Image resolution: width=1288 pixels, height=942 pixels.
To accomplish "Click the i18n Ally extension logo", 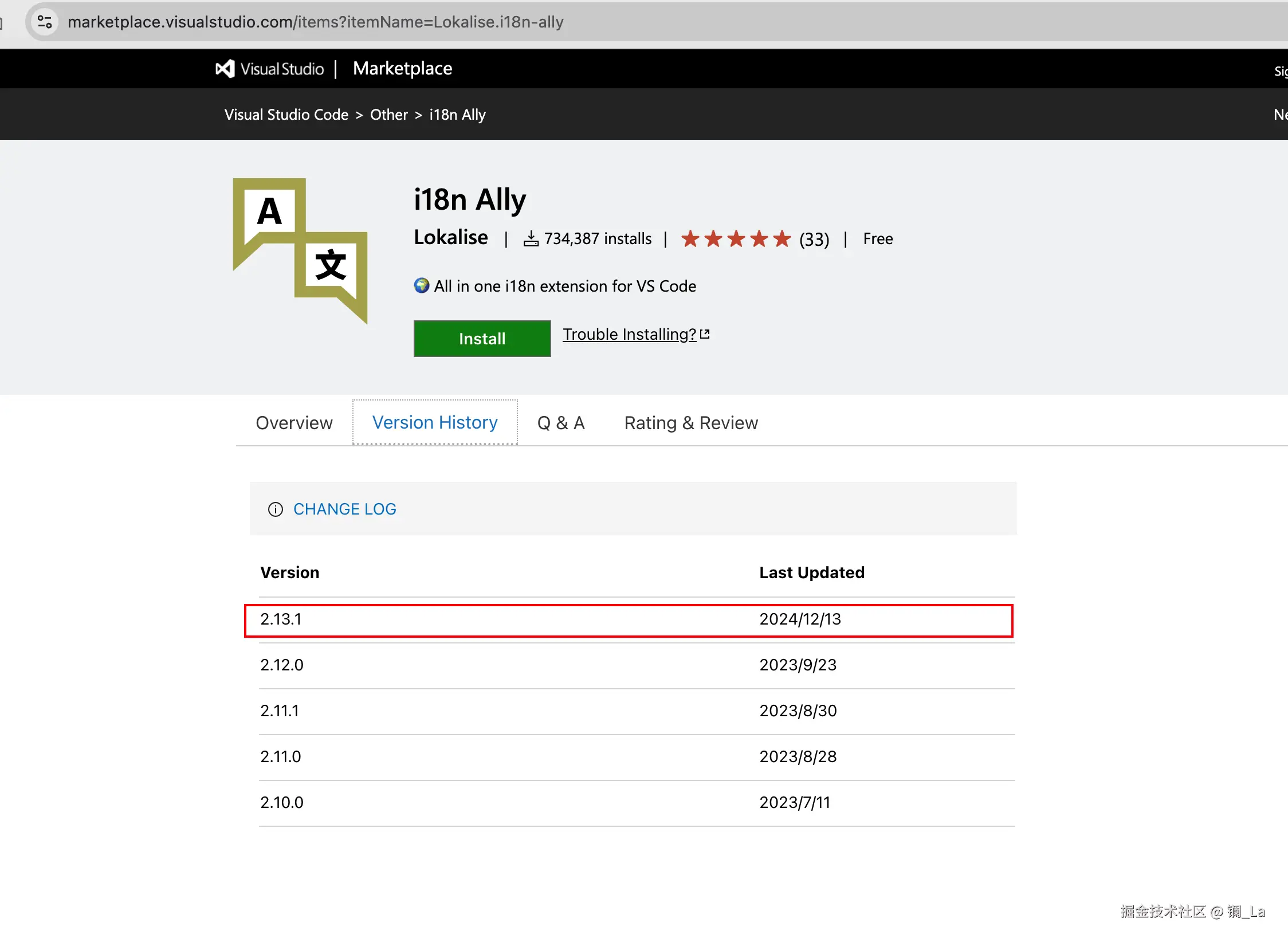I will point(300,251).
